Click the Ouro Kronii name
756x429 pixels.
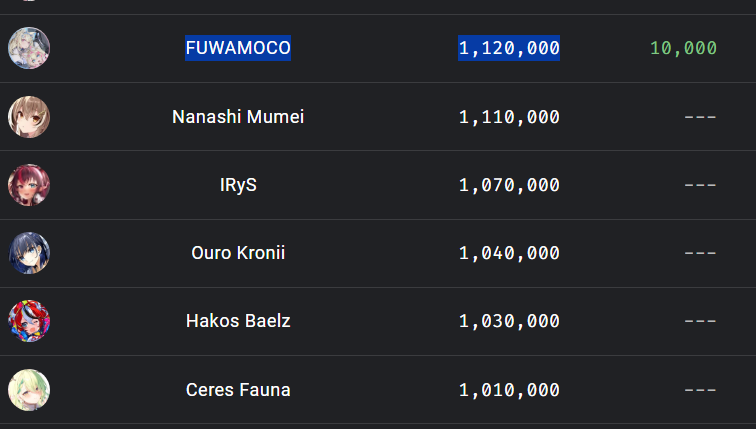[238, 253]
